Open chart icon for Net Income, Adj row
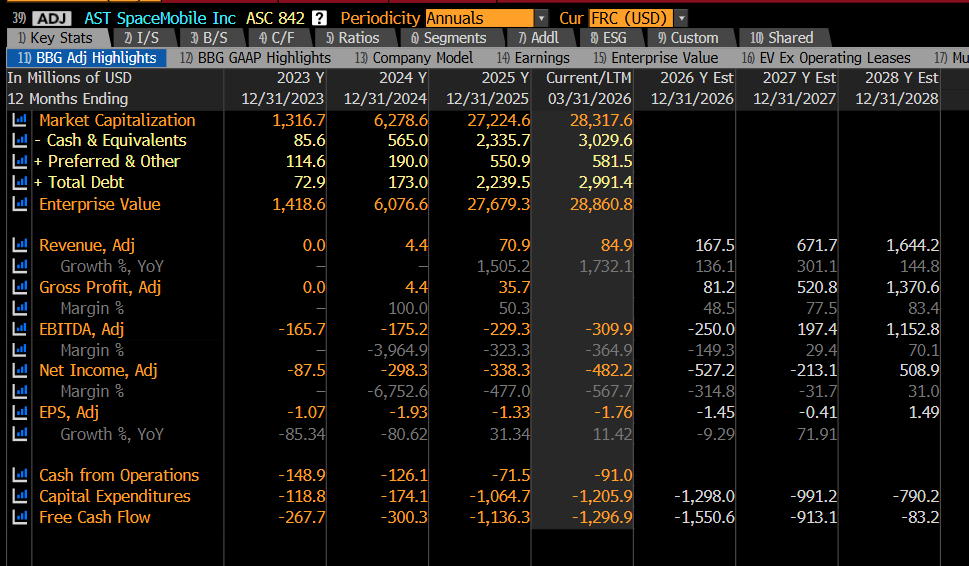Screen dimensions: 969x566 20,370
